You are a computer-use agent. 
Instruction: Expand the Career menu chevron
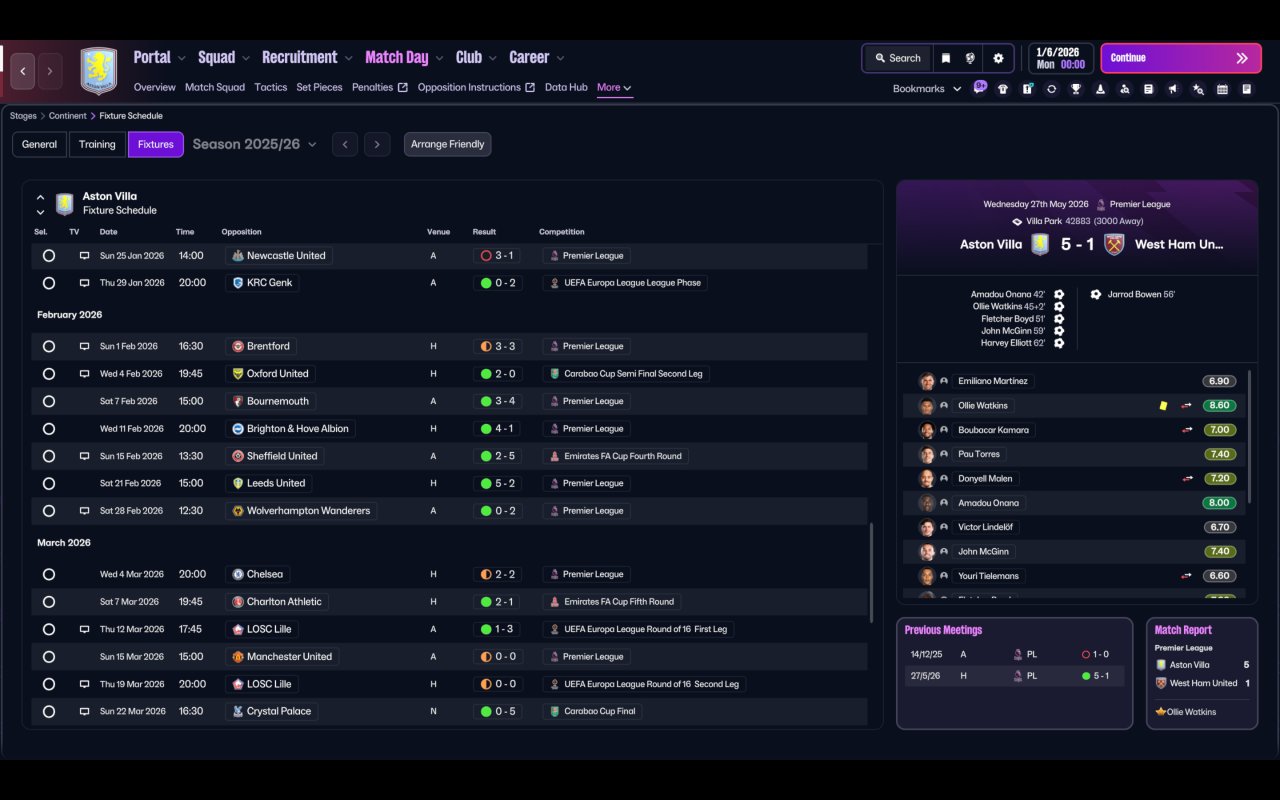[560, 58]
